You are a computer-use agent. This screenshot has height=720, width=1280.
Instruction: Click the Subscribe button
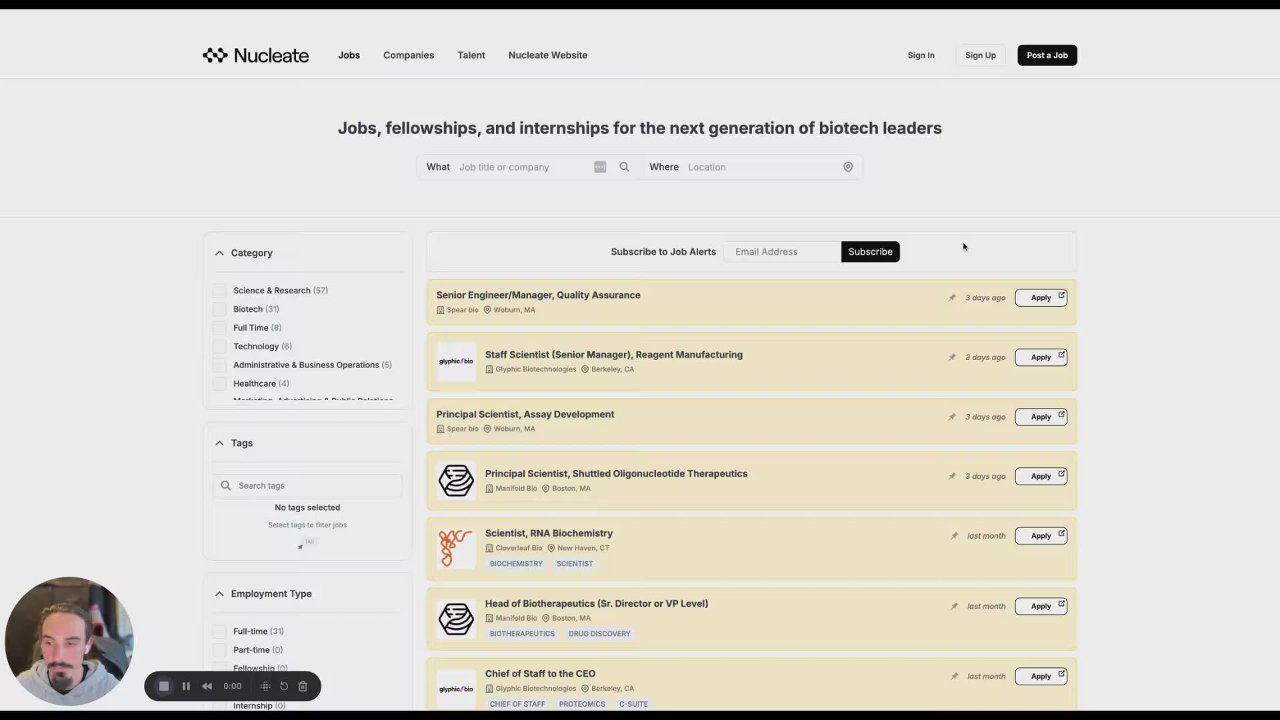coord(870,252)
